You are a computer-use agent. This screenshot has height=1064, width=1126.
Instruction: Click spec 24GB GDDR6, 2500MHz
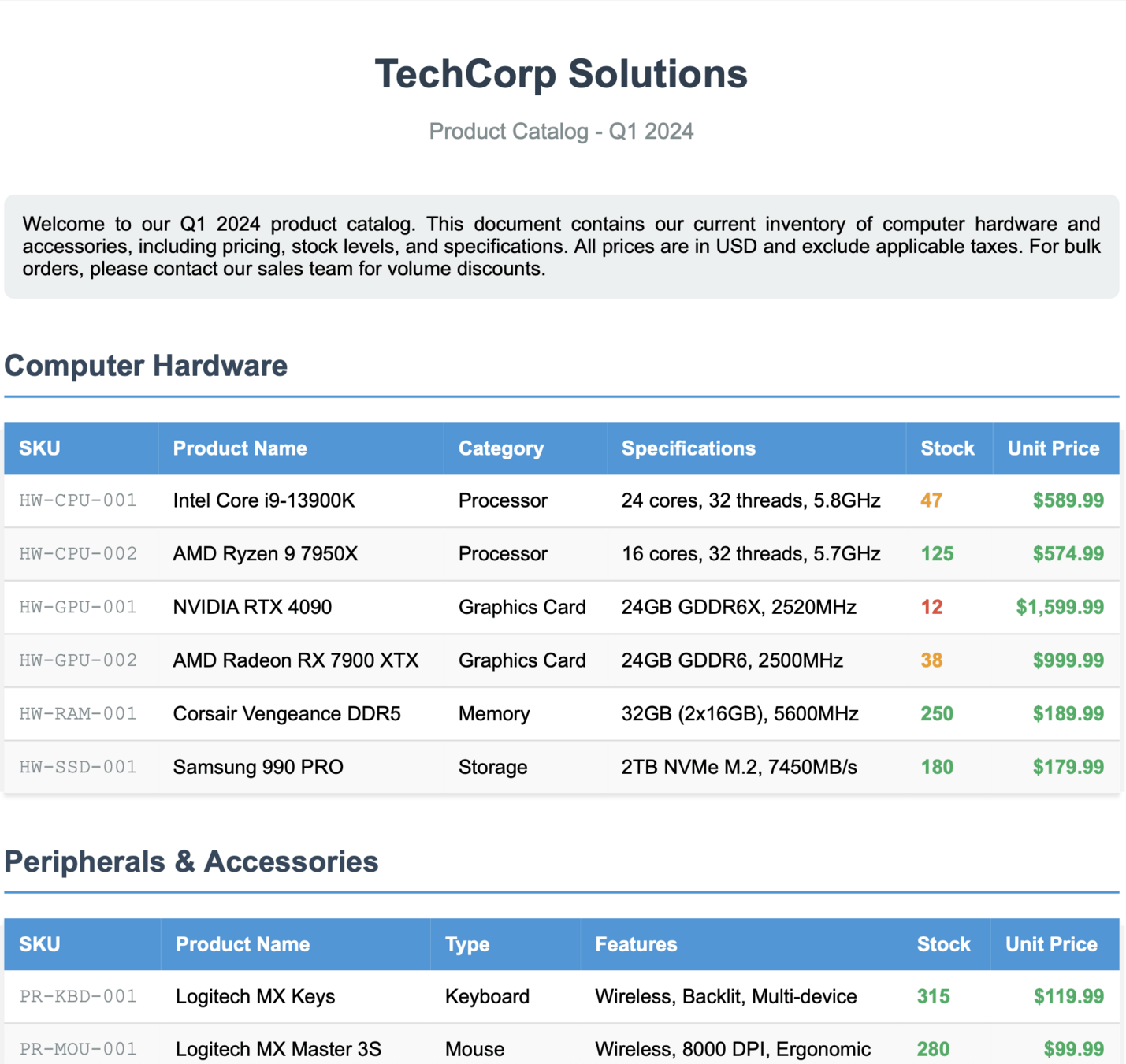(x=732, y=660)
